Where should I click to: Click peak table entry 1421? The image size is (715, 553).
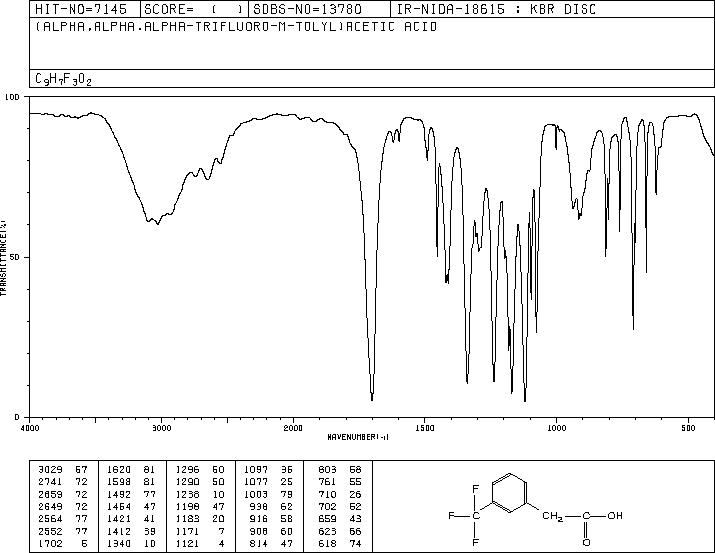click(119, 519)
